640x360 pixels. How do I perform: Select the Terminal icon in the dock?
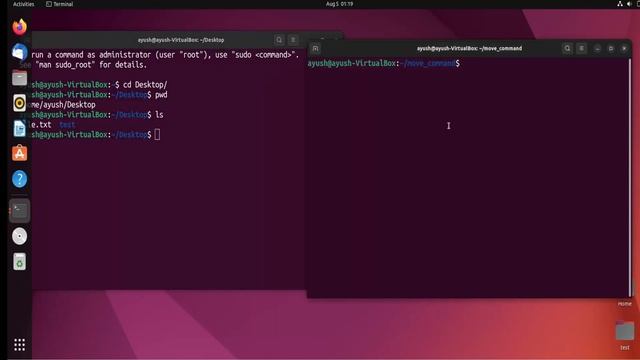19,211
